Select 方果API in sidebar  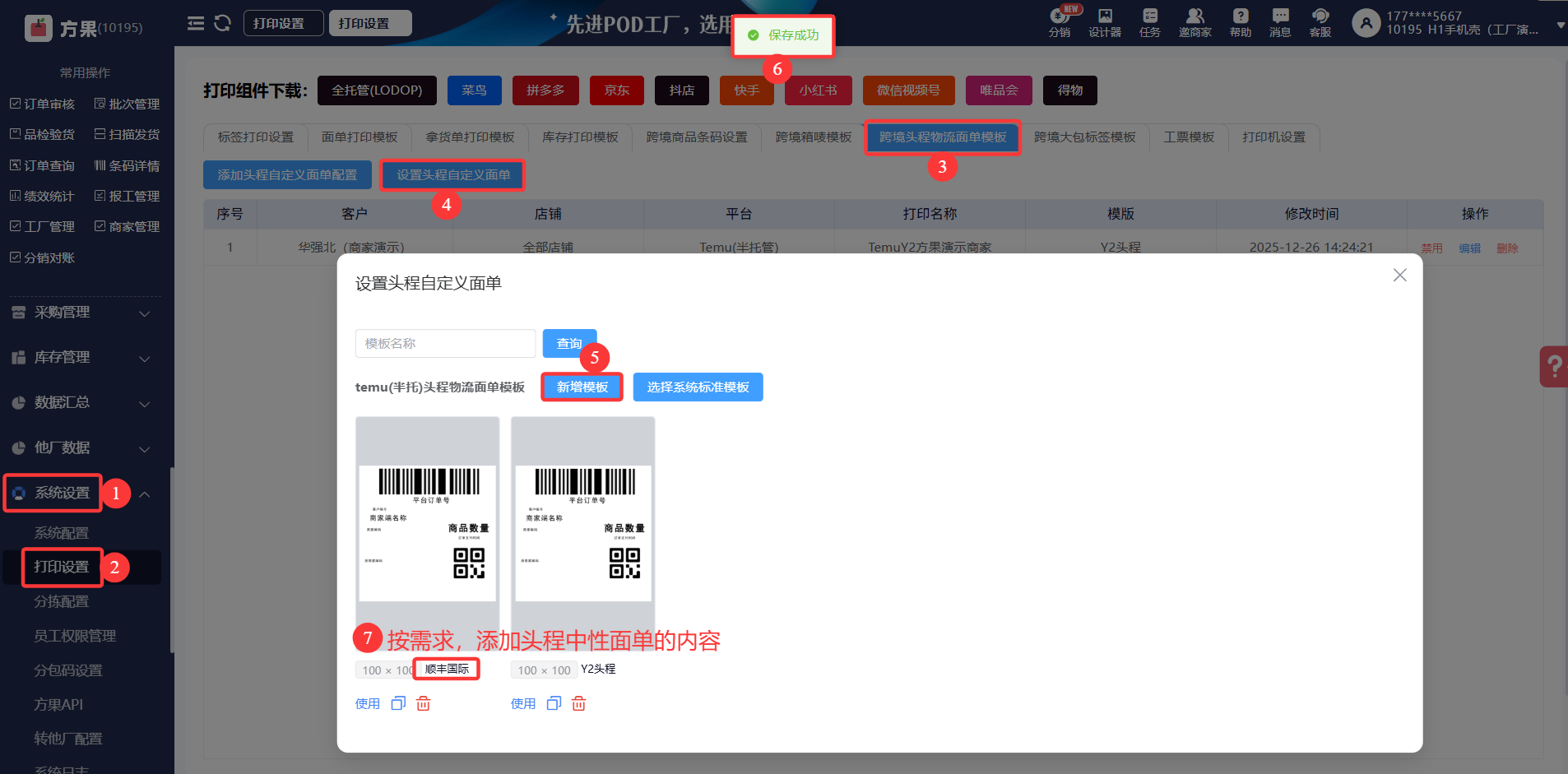(58, 704)
